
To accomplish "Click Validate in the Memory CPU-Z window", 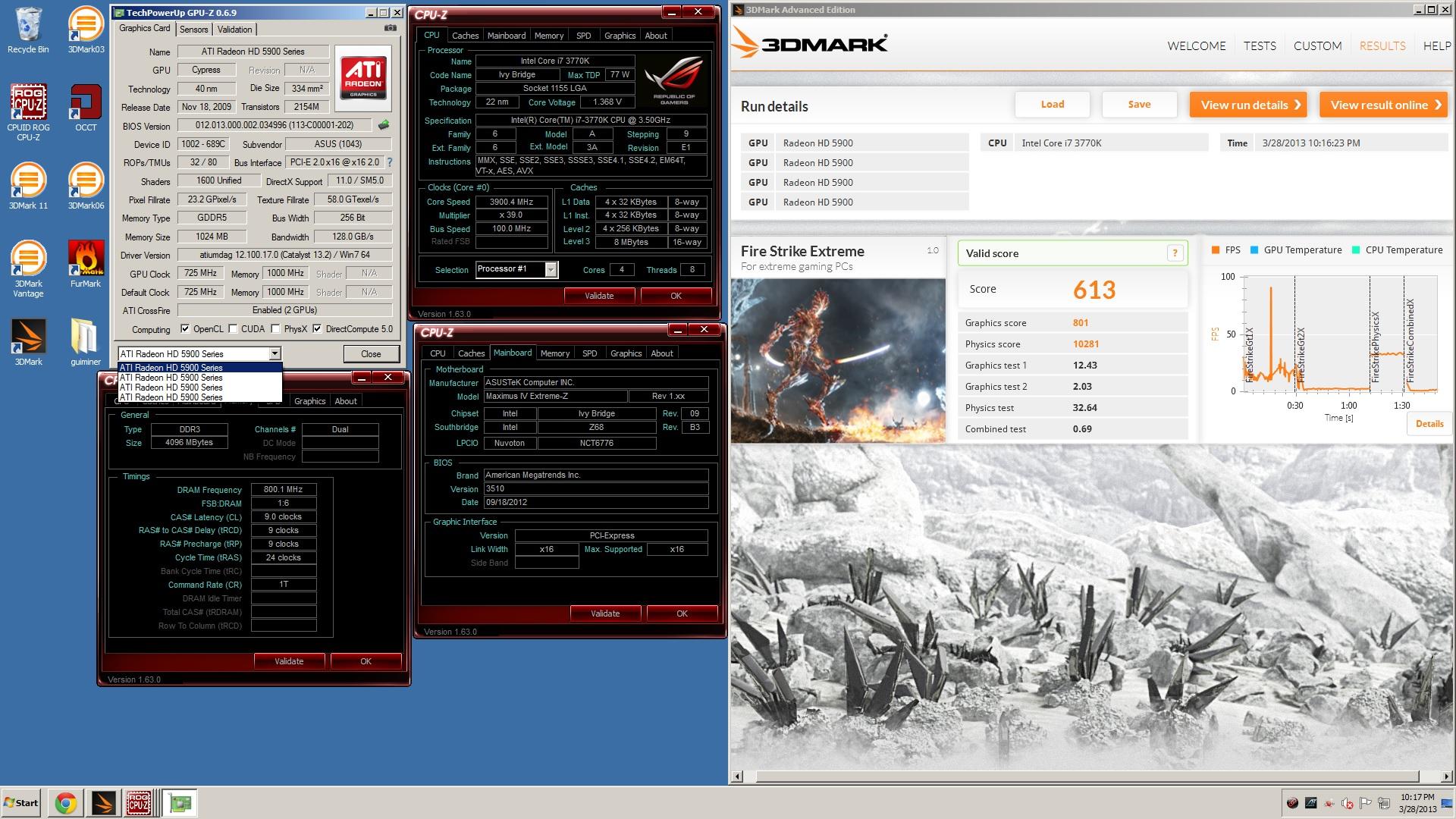I will 289,661.
